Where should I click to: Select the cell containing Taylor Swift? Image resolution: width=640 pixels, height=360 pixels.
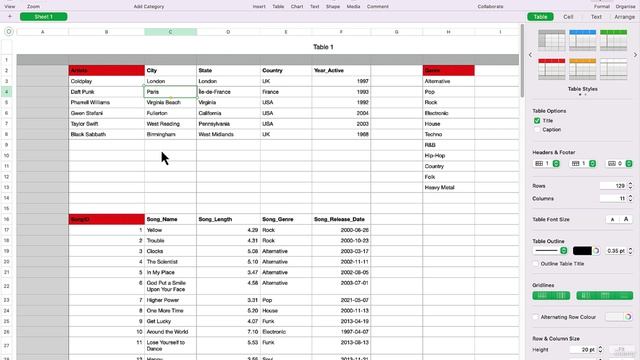[x=107, y=124]
